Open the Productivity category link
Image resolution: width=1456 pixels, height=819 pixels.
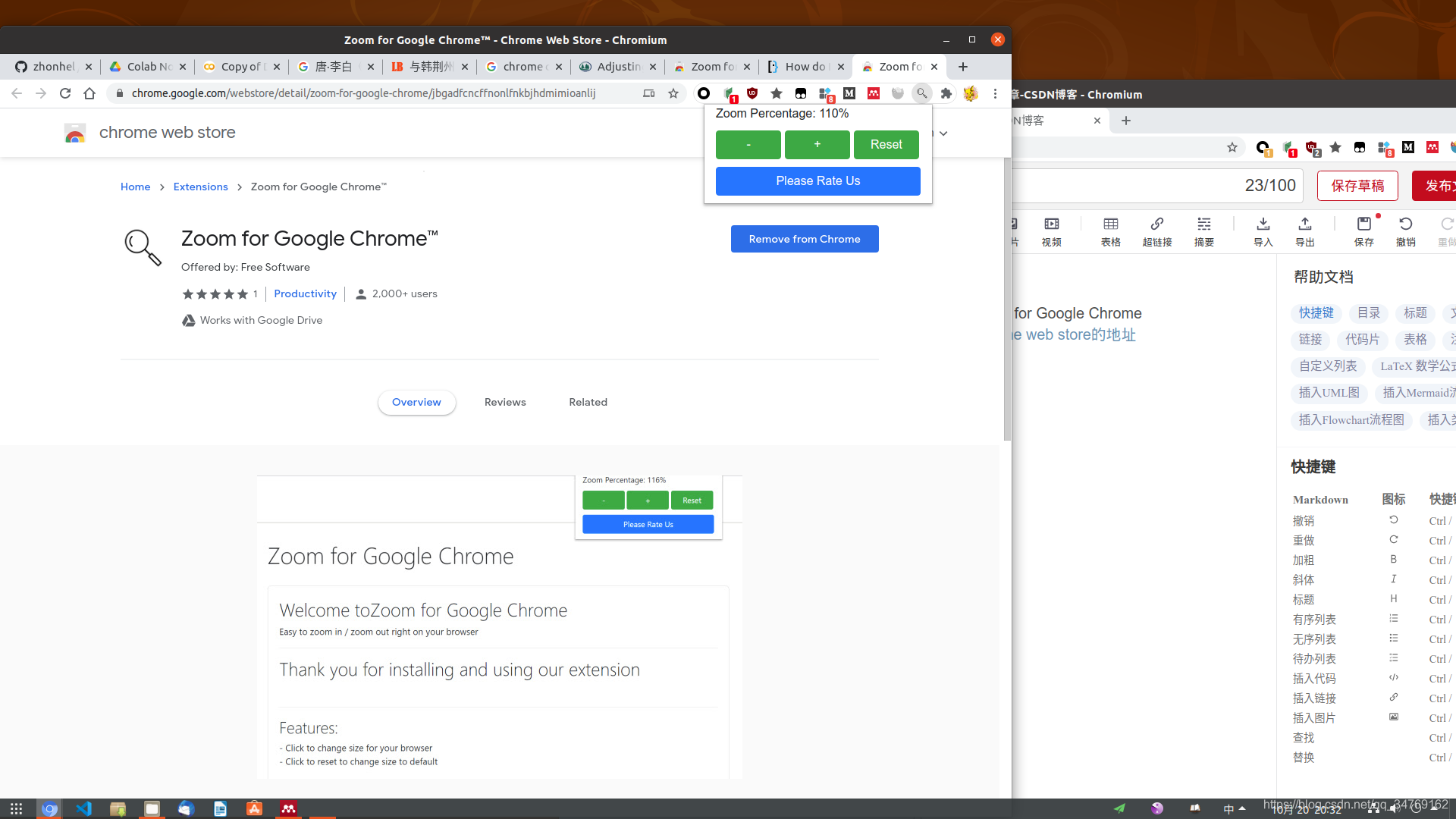click(305, 293)
